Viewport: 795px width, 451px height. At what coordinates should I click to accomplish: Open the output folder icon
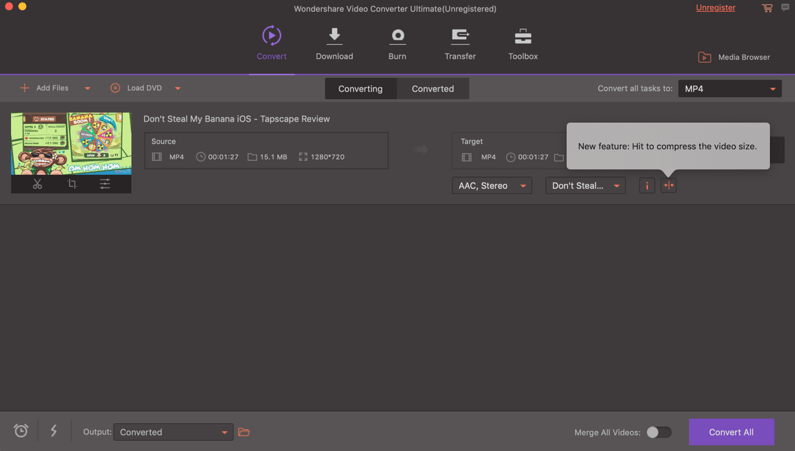point(244,432)
